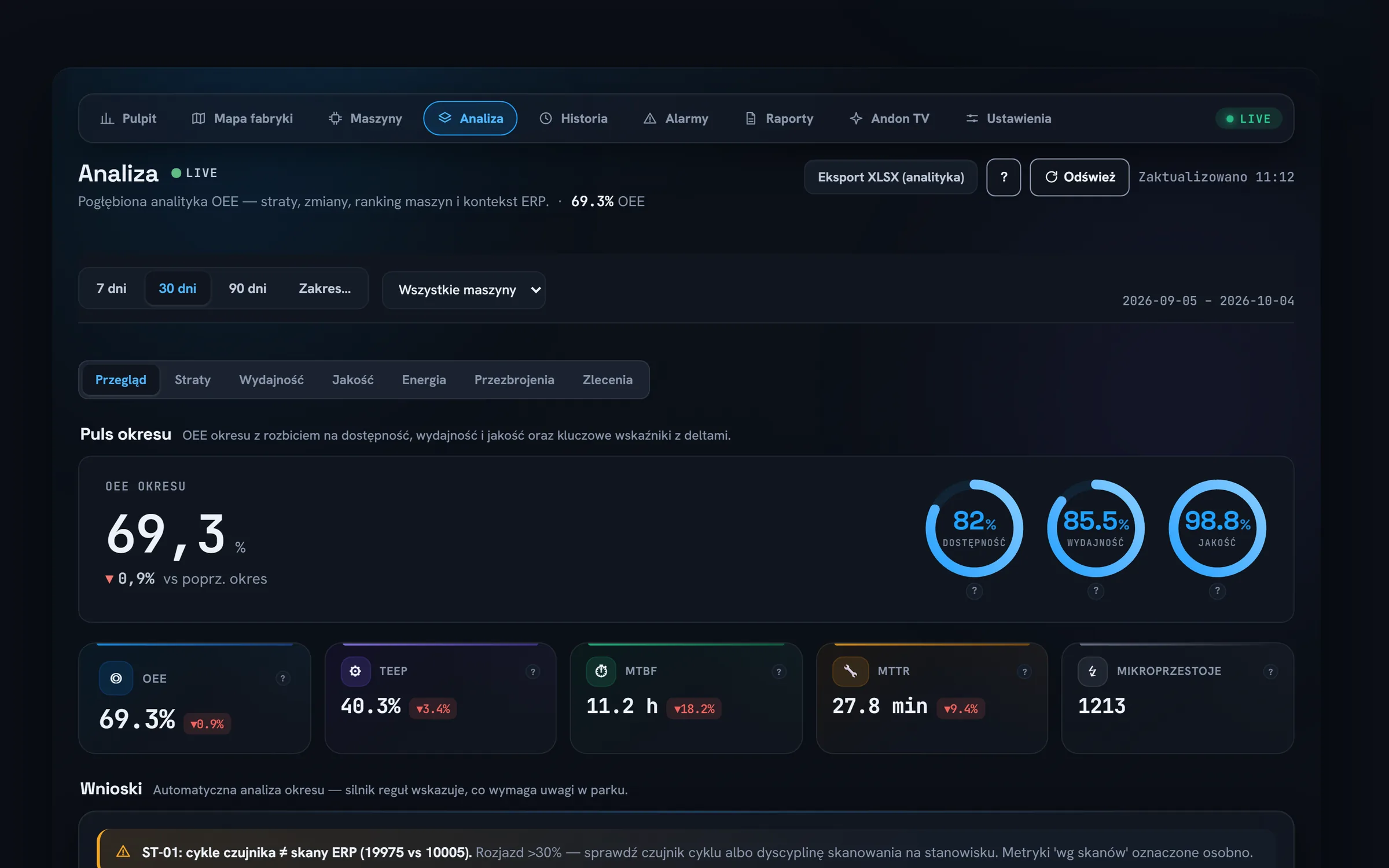Click the MTTR card wrench icon
This screenshot has width=1389, height=868.
[850, 671]
